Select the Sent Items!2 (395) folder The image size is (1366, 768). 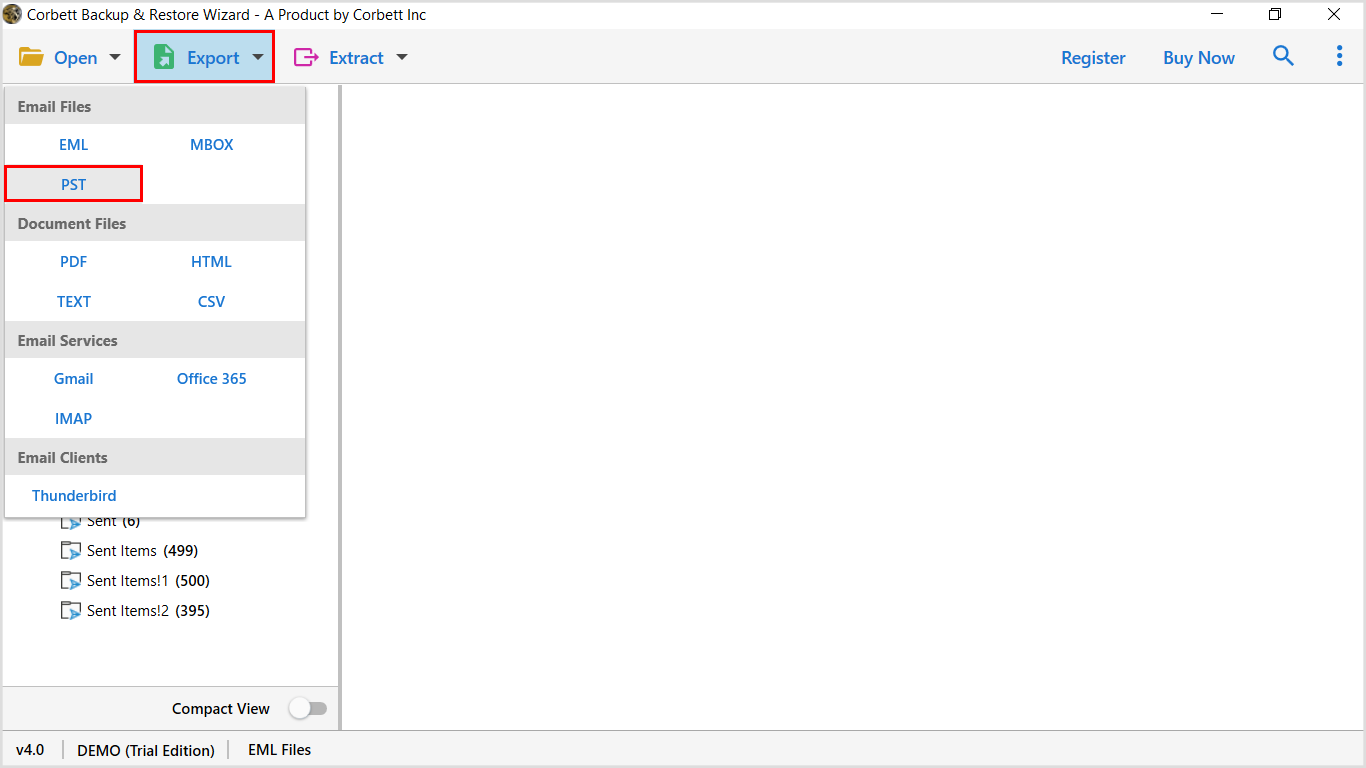click(x=148, y=611)
